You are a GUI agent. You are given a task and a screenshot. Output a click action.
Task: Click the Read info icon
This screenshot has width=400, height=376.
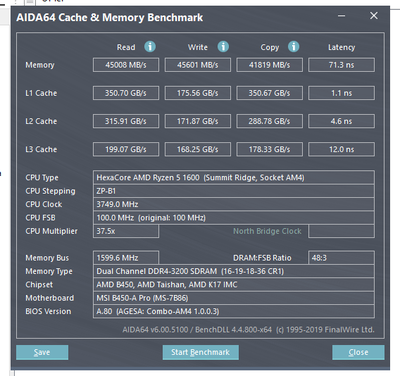(x=150, y=47)
